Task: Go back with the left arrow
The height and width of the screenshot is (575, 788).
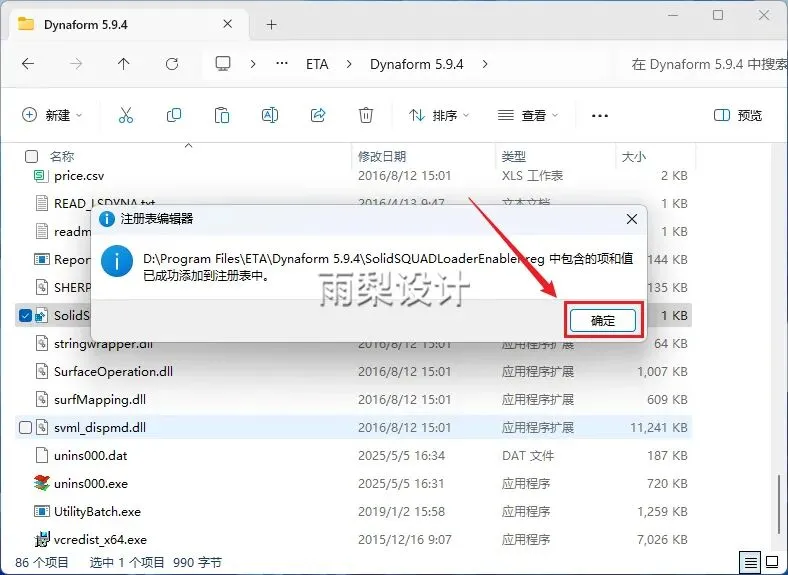Action: point(28,64)
